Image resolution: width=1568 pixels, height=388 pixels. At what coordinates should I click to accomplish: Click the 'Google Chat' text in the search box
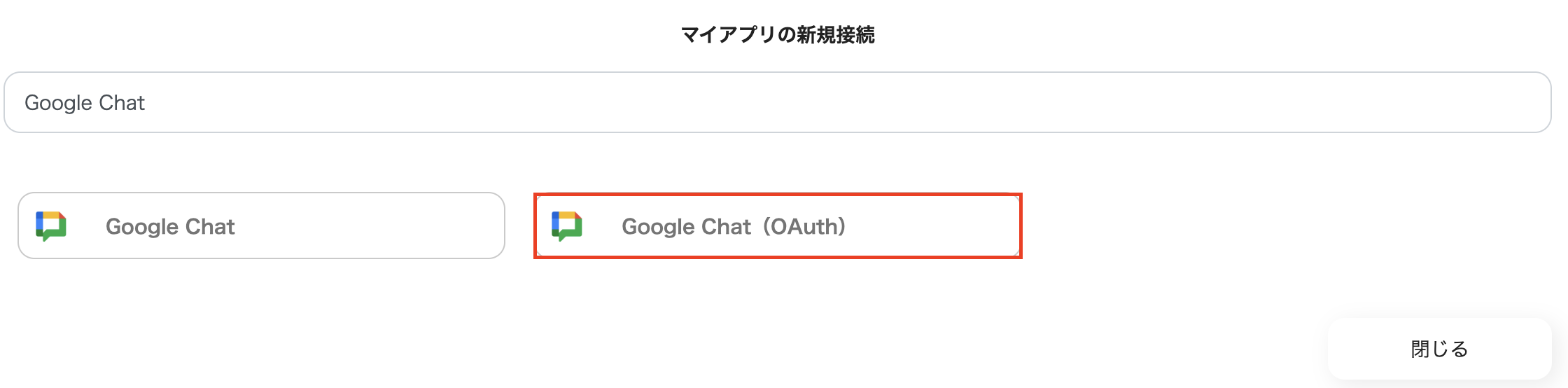point(85,103)
